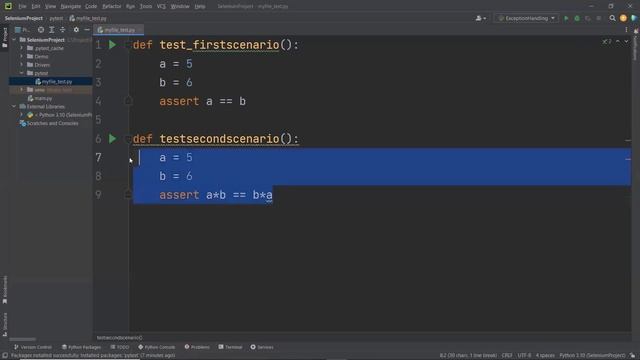Open Structure side tool window
This screenshot has width=640, height=360.
tap(5, 324)
